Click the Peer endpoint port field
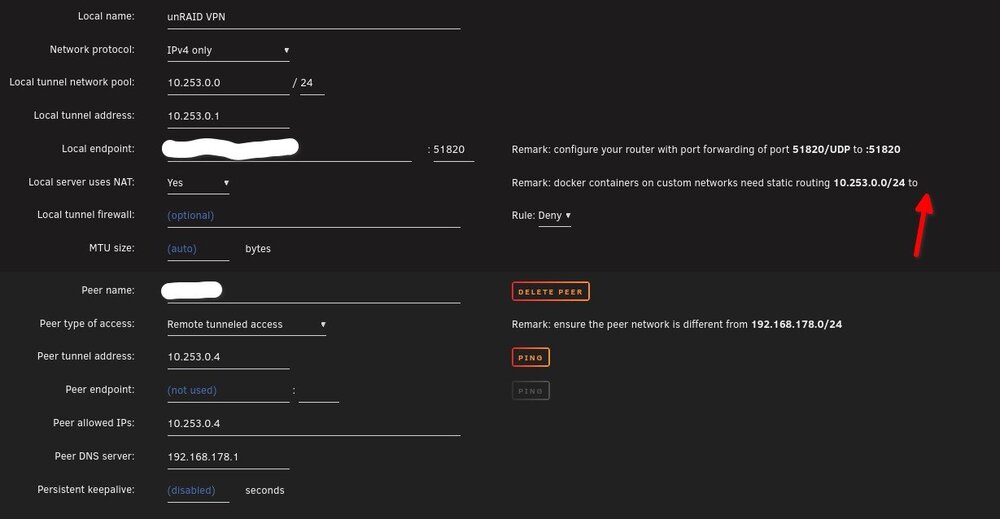 pos(318,390)
